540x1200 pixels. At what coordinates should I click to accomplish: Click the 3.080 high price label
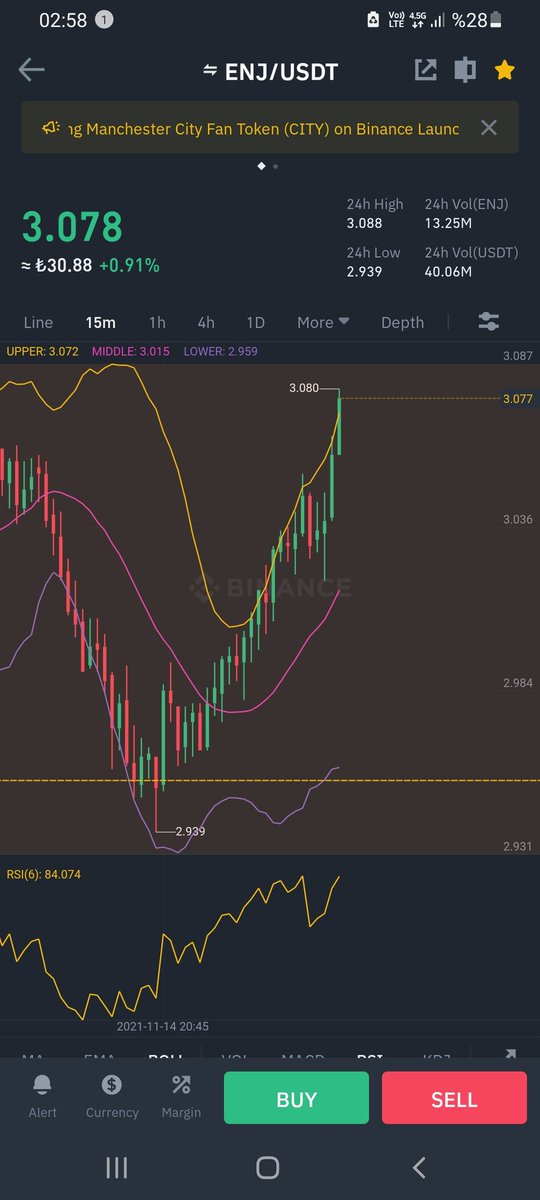pyautogui.click(x=304, y=387)
